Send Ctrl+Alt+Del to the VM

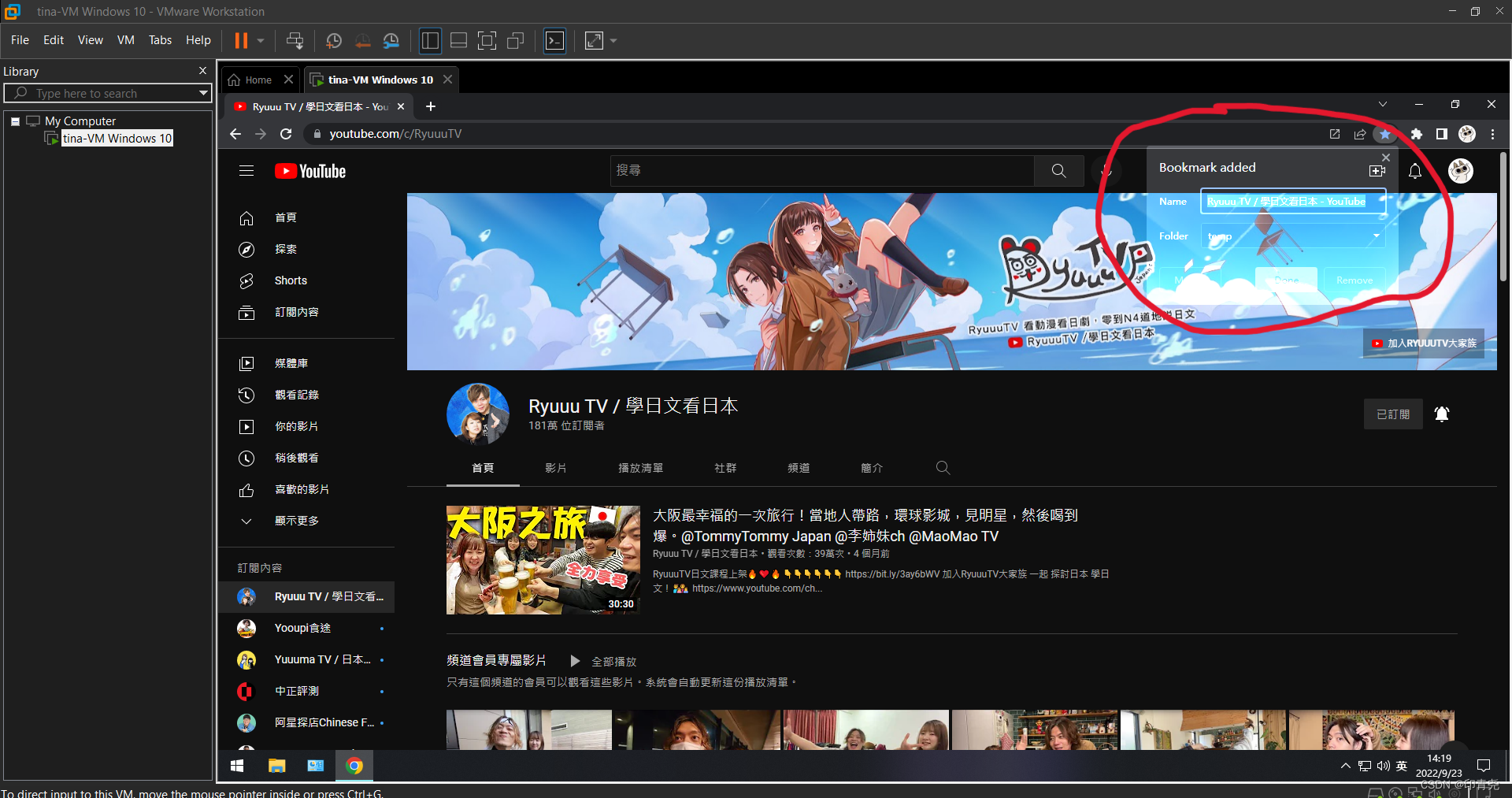(x=295, y=40)
